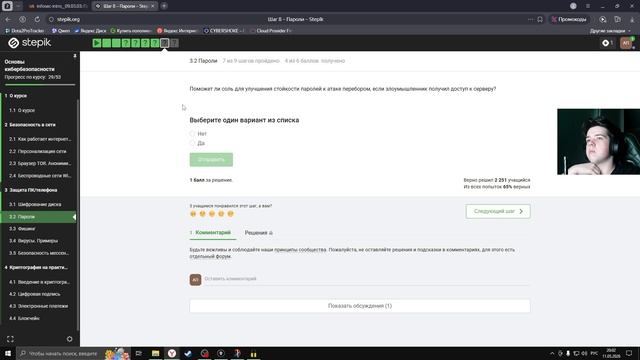Open lesson 4.1 Введение в криптографию
Image resolution: width=640 pixels, height=360 pixels.
(x=39, y=282)
